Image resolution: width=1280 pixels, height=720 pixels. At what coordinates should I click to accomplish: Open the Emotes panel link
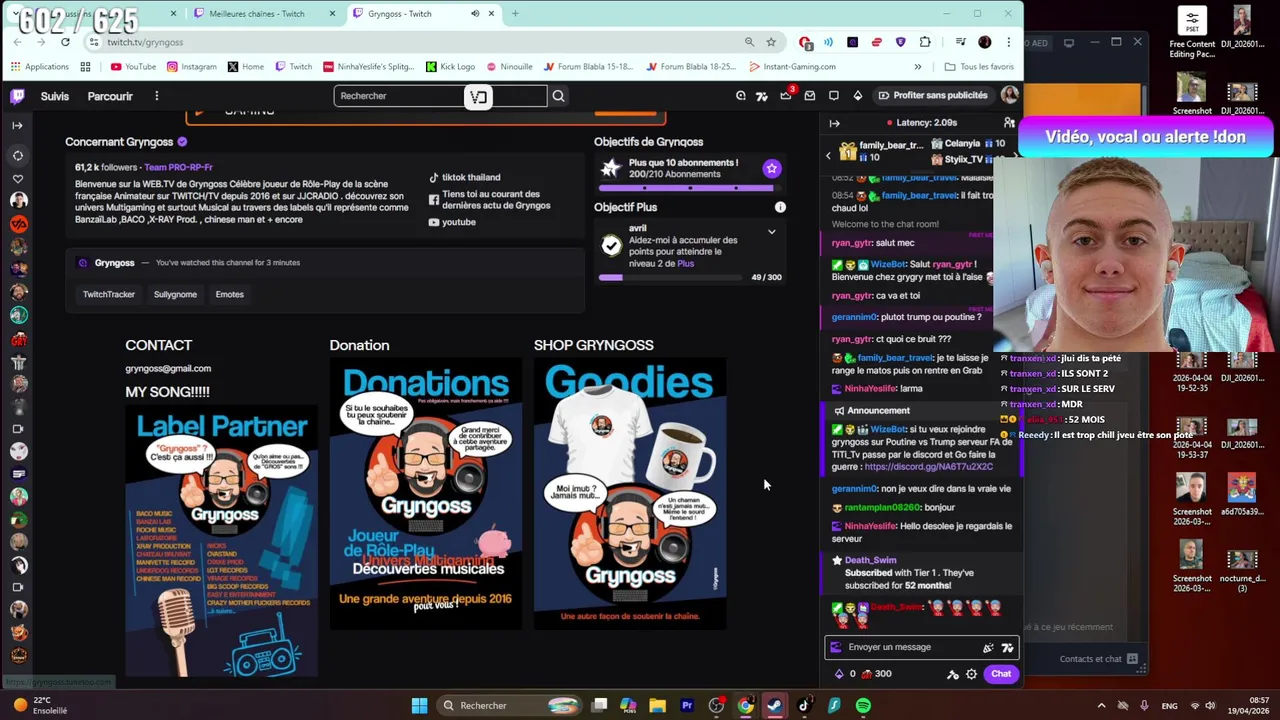pyautogui.click(x=229, y=295)
